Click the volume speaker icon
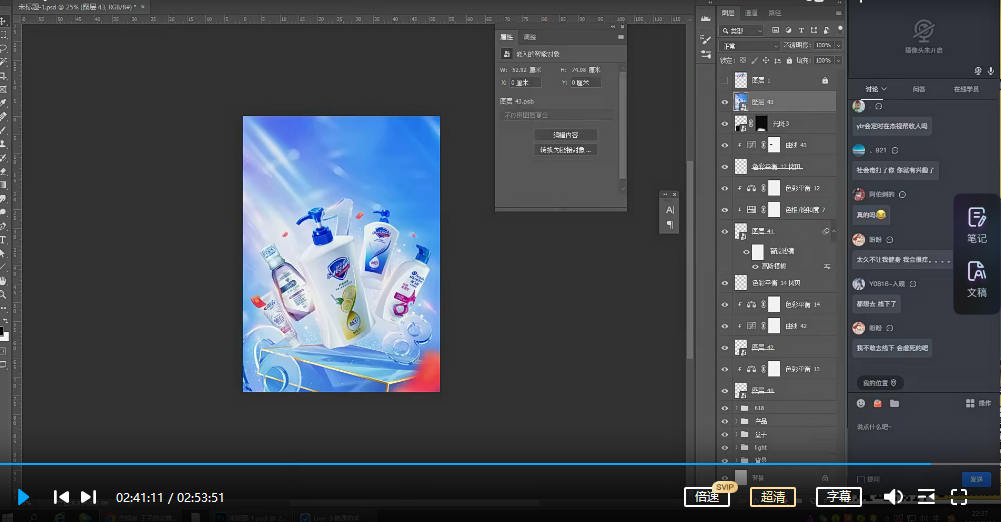This screenshot has width=1001, height=522. tap(893, 497)
